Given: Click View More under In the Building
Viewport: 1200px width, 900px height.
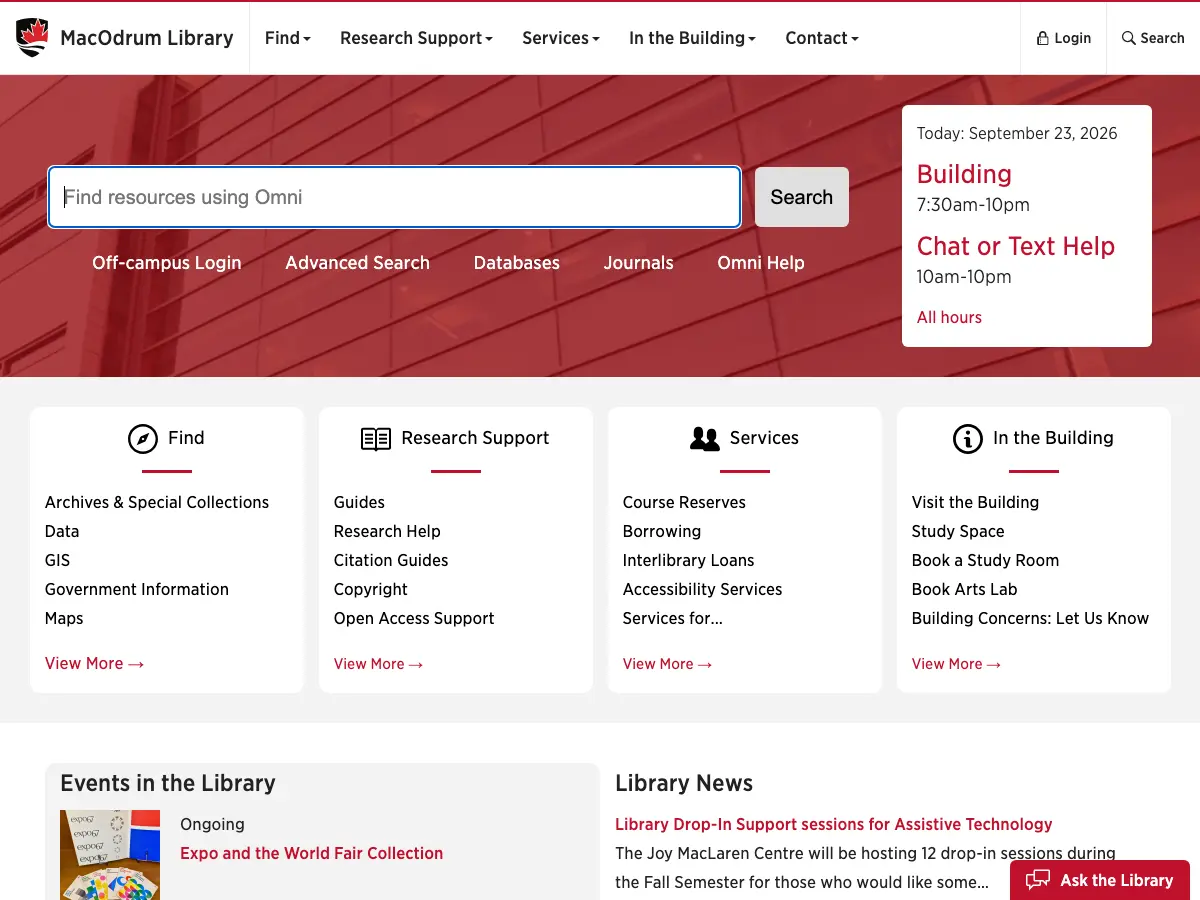Looking at the screenshot, I should click(x=956, y=664).
